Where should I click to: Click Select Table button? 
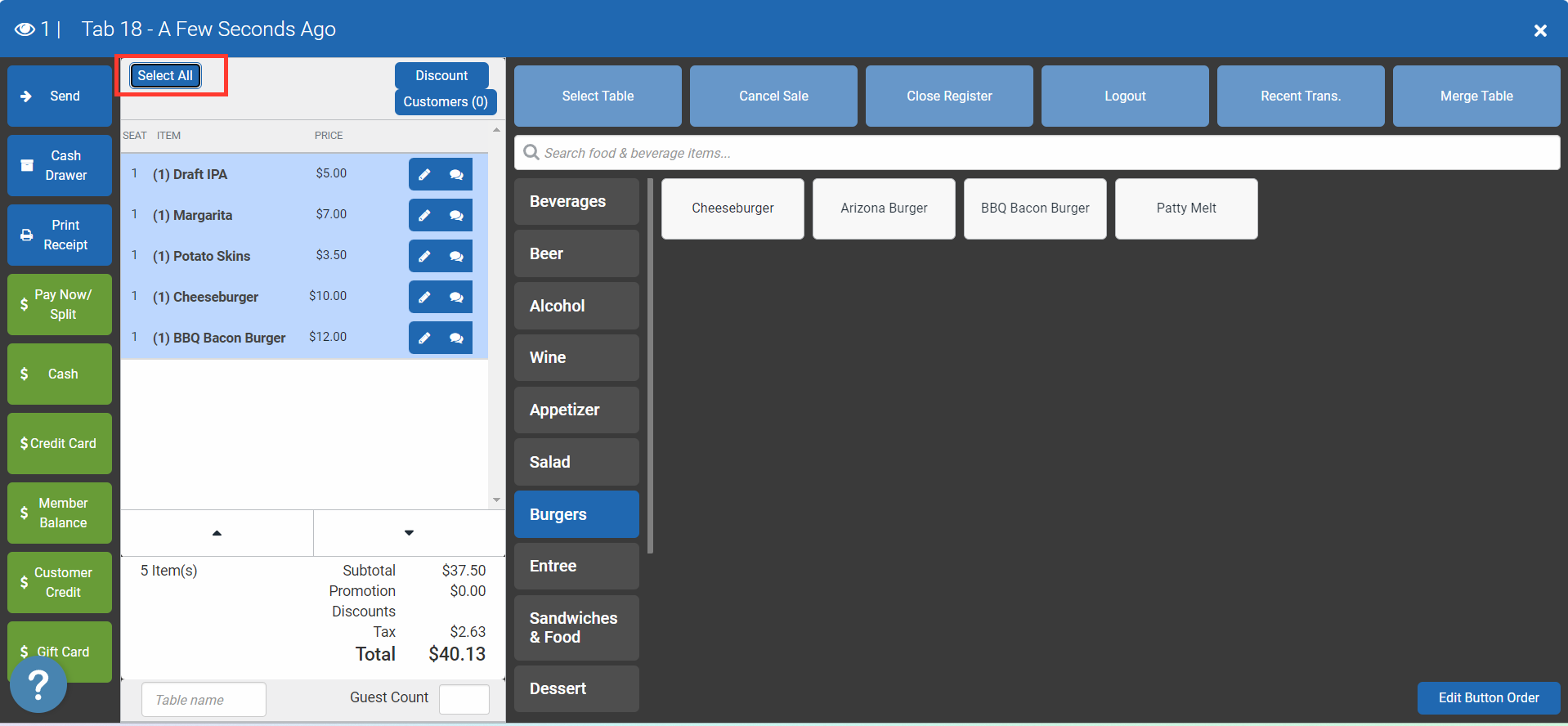click(x=598, y=96)
